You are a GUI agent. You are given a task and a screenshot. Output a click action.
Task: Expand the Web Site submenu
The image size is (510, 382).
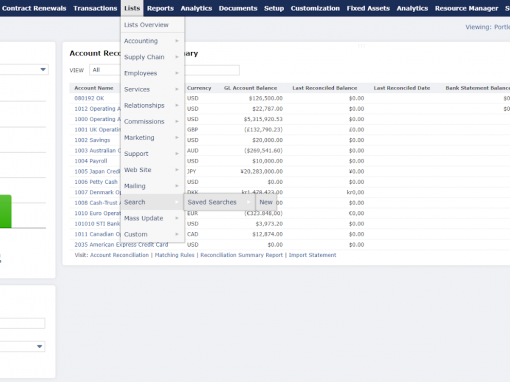click(152, 170)
